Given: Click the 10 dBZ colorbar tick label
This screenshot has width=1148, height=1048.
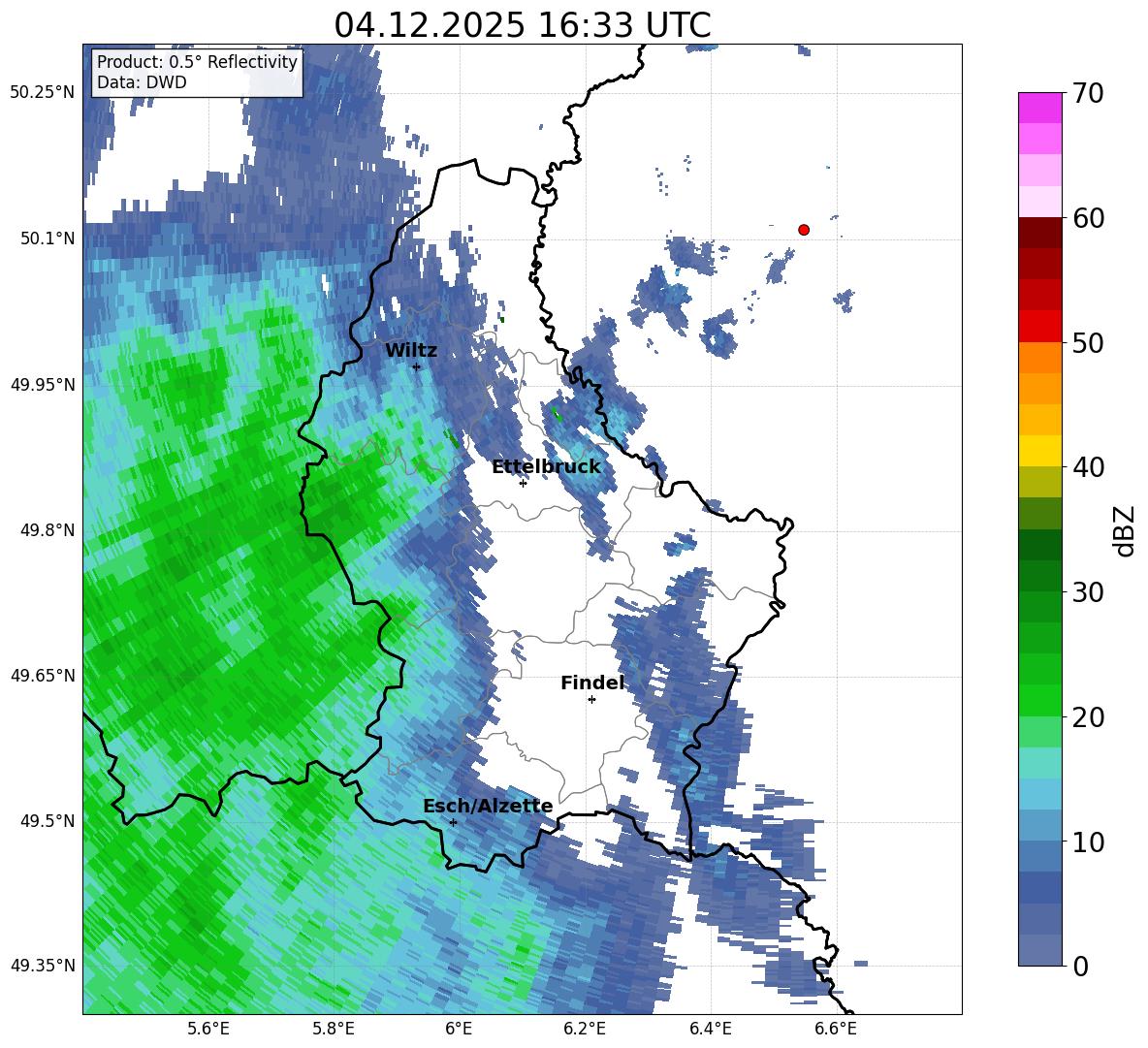Looking at the screenshot, I should click(1089, 842).
